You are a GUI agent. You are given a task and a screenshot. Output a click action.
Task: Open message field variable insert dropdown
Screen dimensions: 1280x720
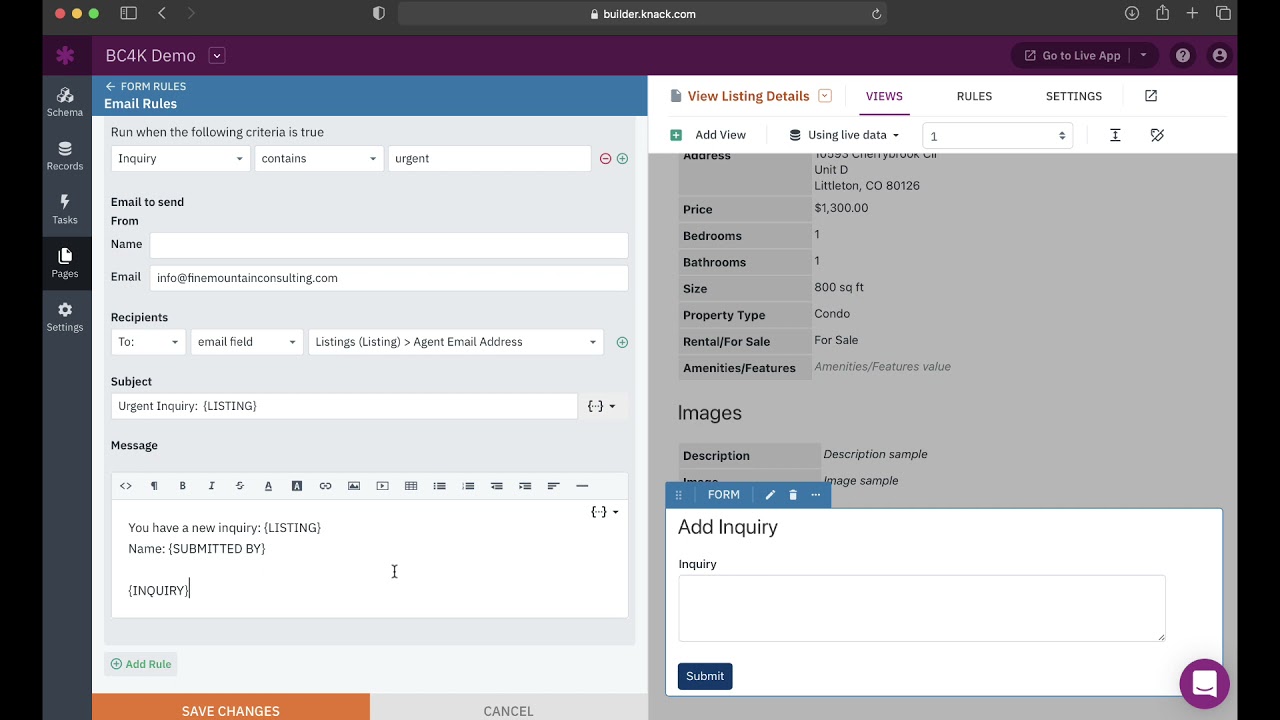605,512
